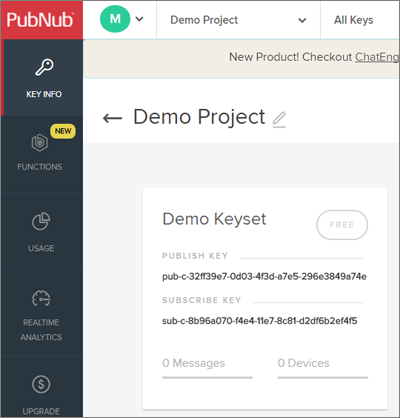
Task: Open the Usage pie chart icon
Action: [x=41, y=221]
